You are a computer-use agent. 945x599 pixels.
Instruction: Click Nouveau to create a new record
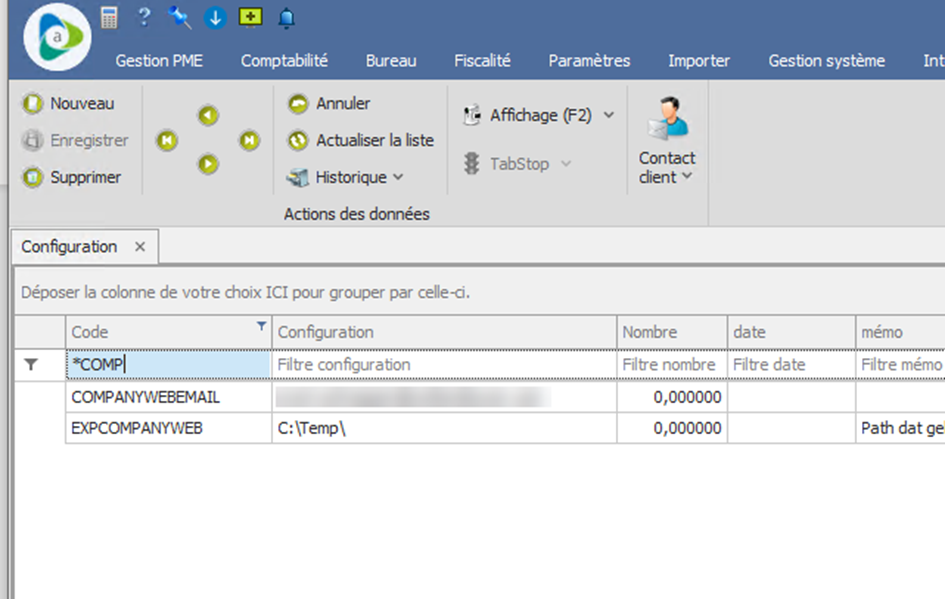(x=68, y=104)
